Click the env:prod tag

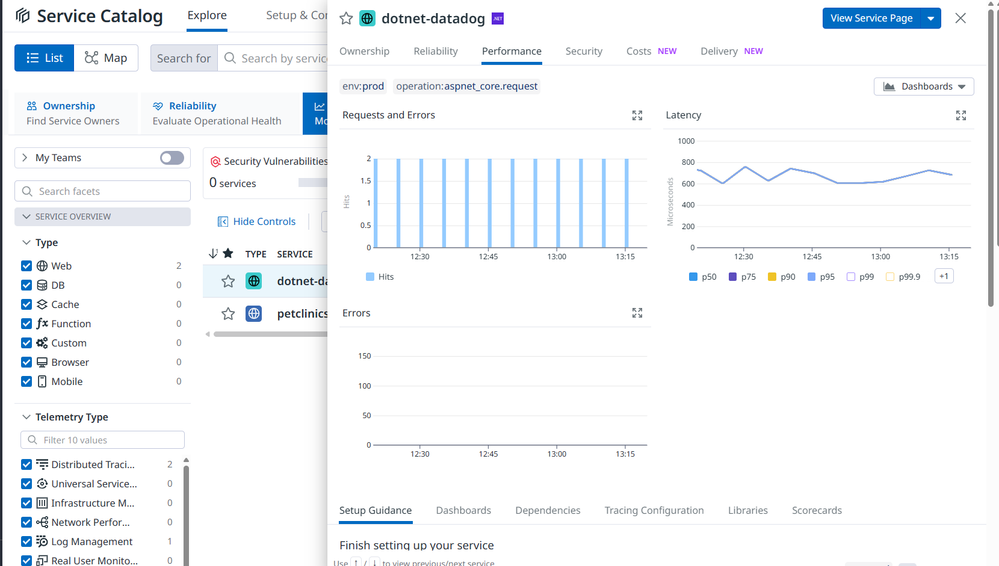363,86
